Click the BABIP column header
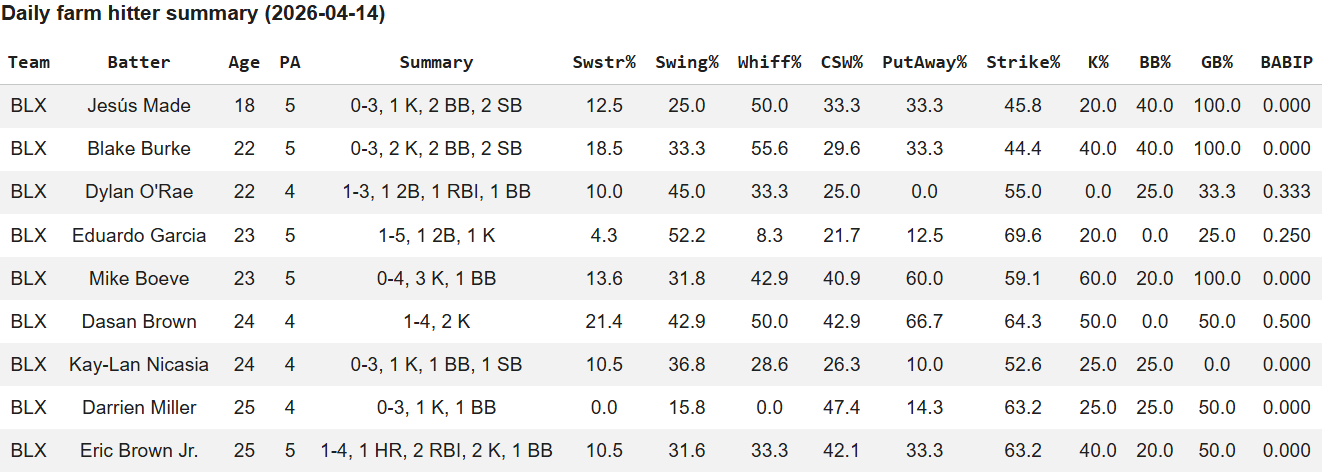 click(1285, 62)
